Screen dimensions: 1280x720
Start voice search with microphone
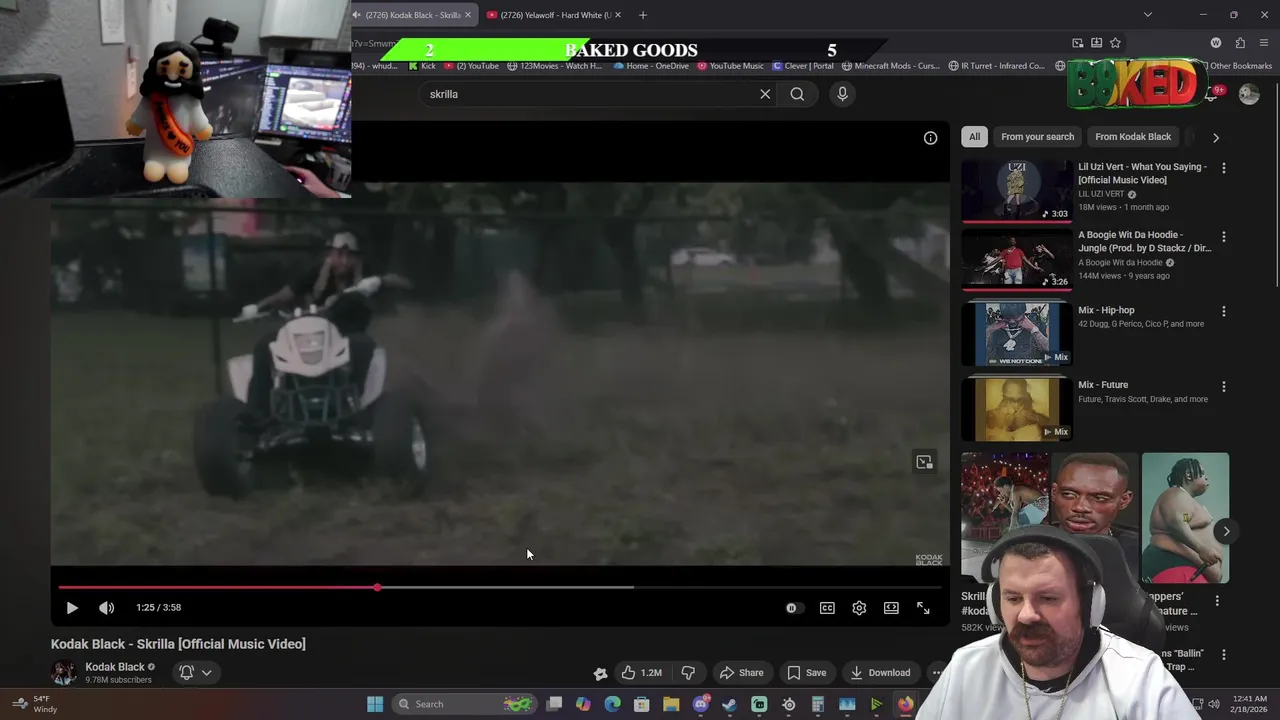[x=842, y=94]
